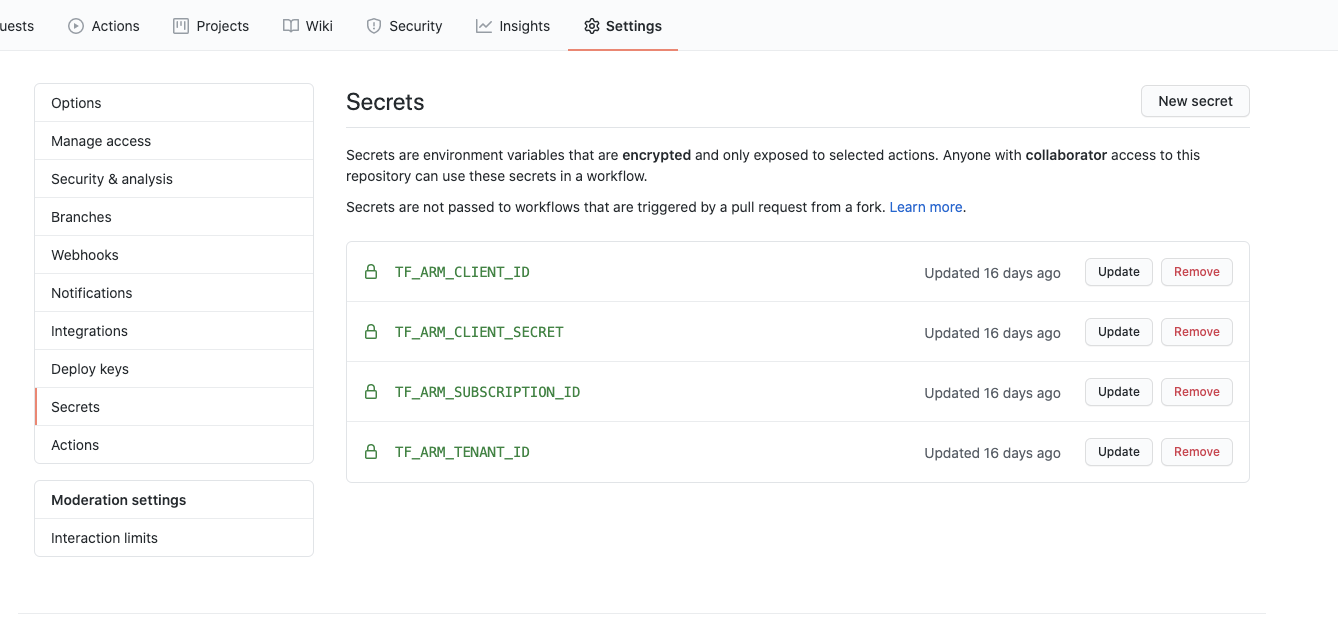Click the Security shield icon
The width and height of the screenshot is (1338, 625).
tap(374, 26)
